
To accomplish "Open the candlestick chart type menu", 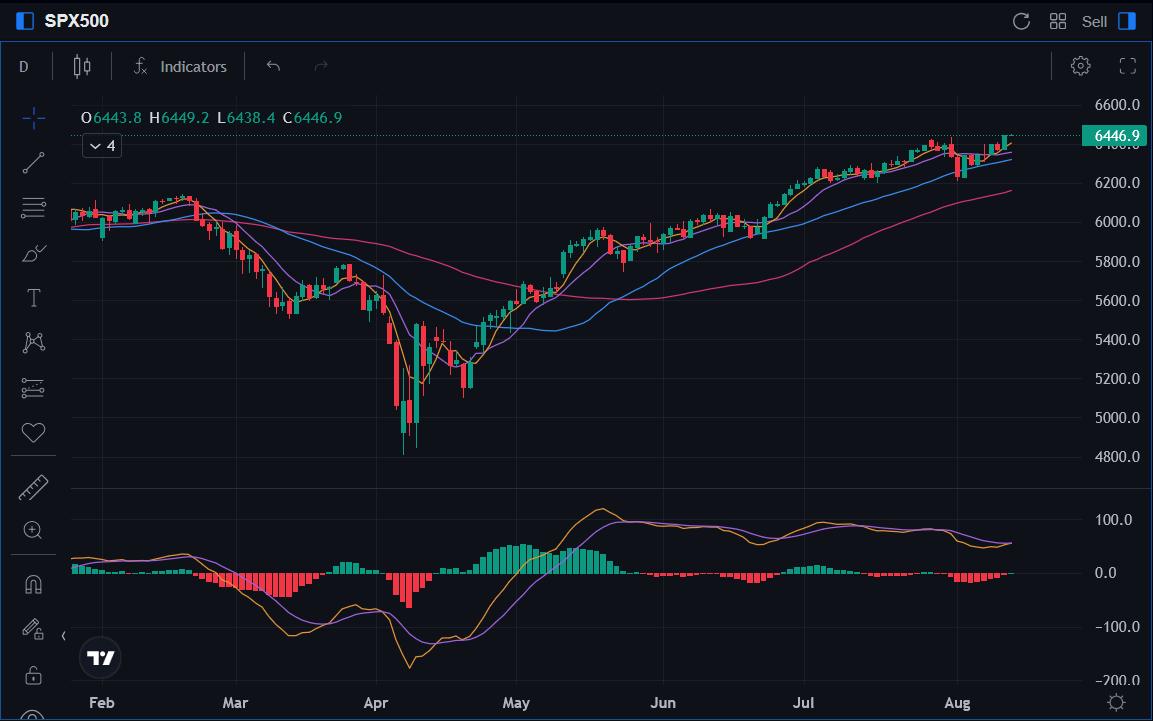I will [80, 66].
